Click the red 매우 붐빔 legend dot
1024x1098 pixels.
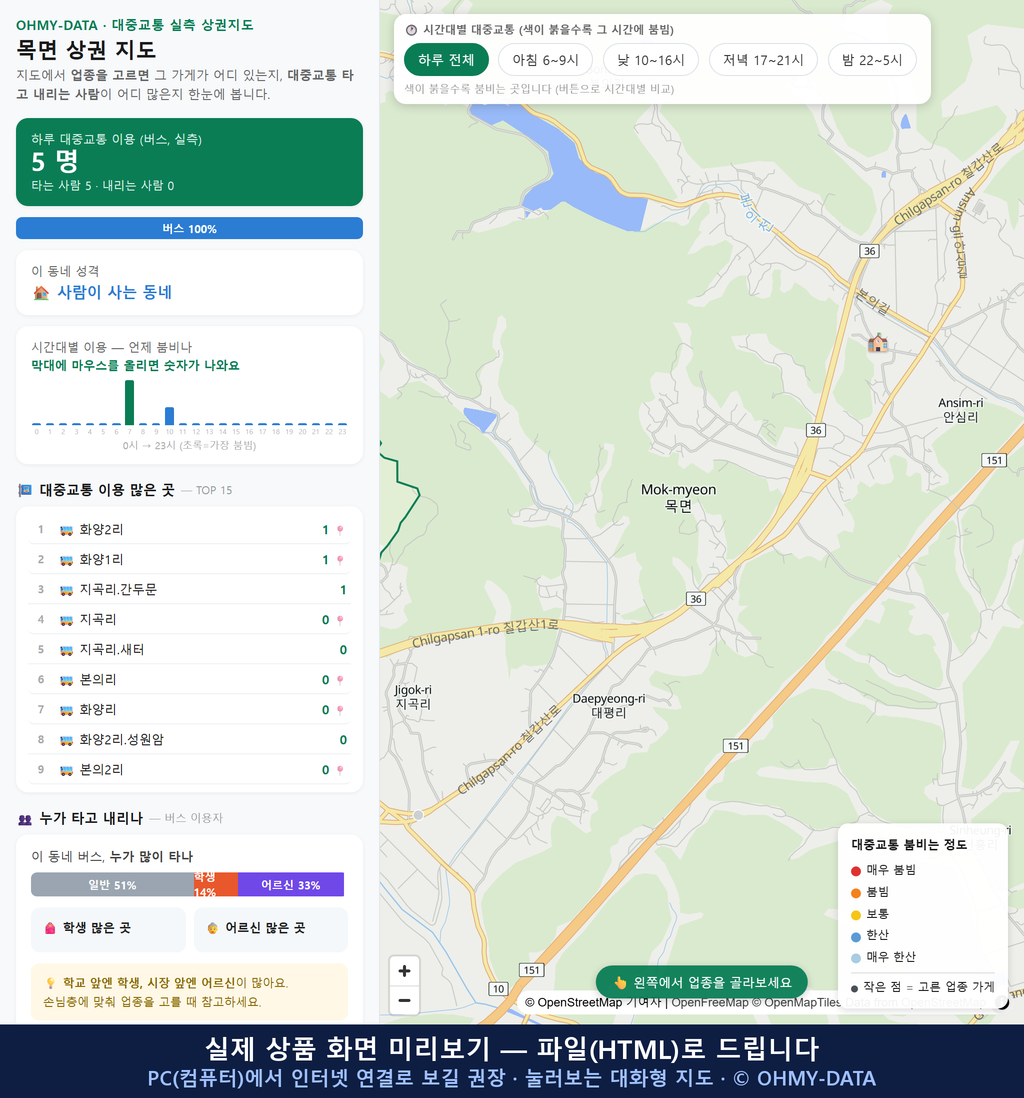coord(855,871)
